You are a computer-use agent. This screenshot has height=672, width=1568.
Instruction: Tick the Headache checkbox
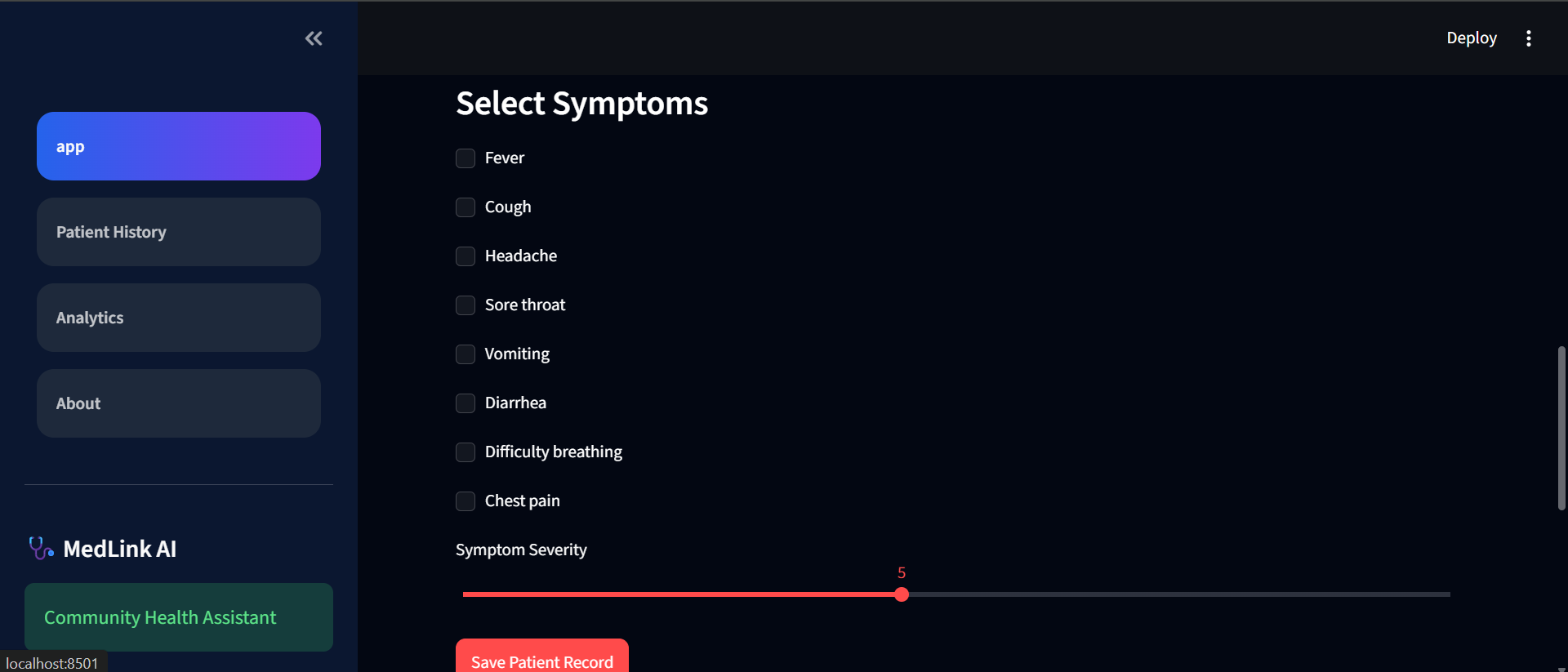[465, 256]
